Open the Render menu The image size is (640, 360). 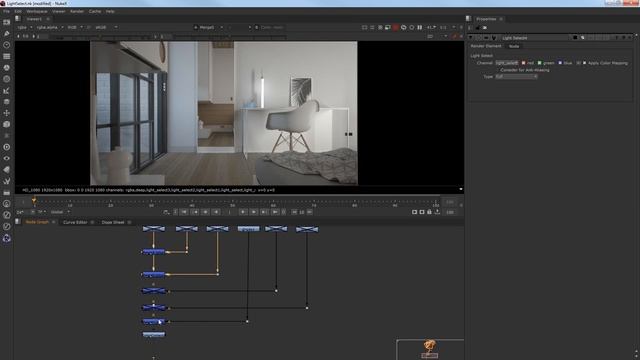point(77,11)
